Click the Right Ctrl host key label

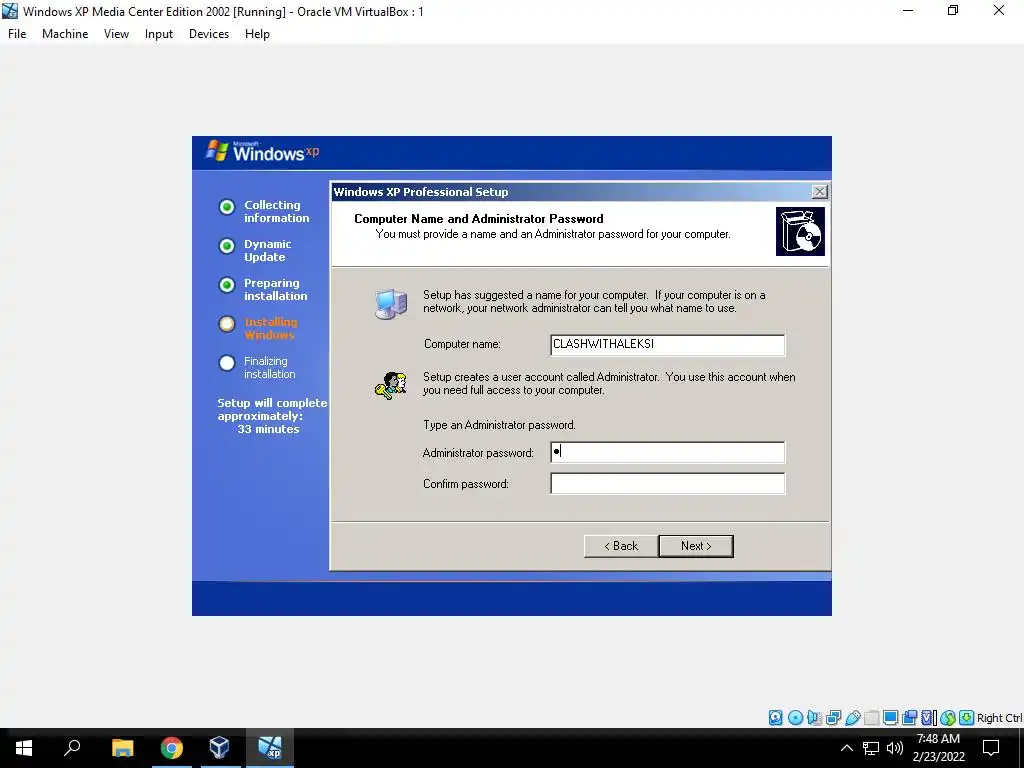(999, 718)
